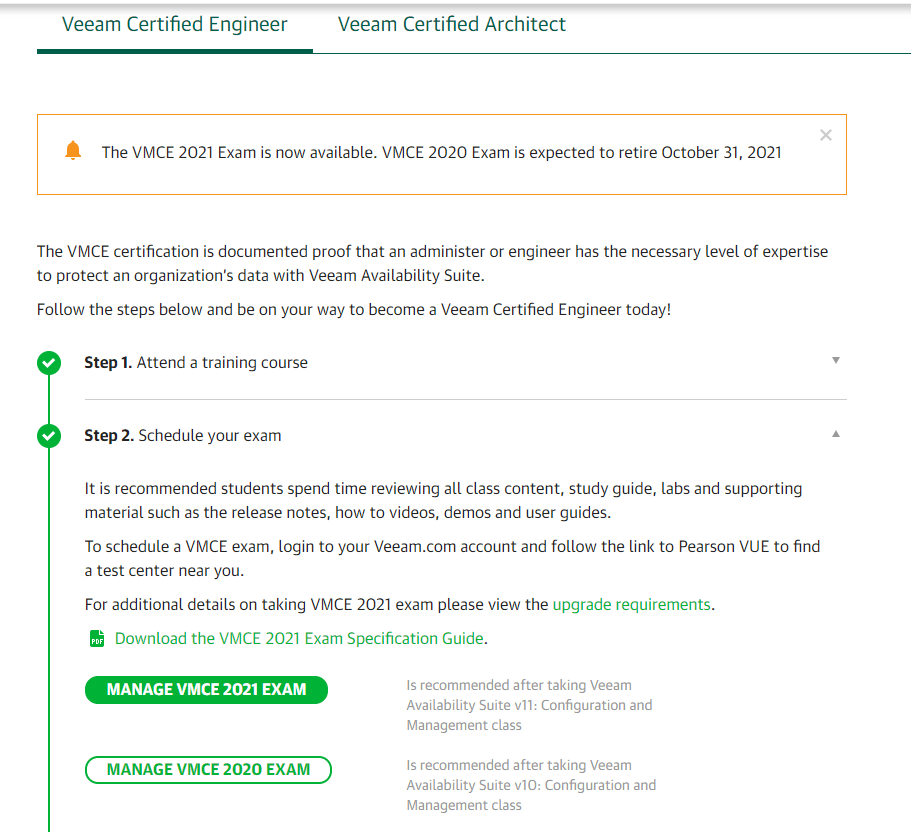This screenshot has width=911, height=832.
Task: Open the upgrade requirements link
Action: point(631,604)
